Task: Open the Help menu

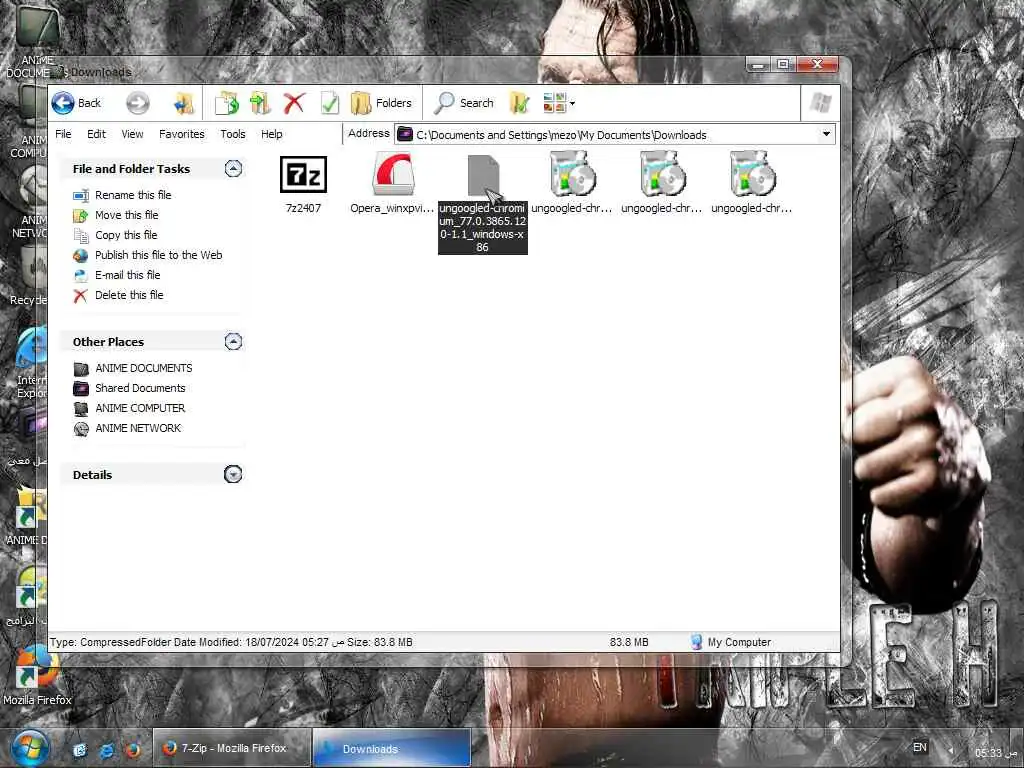Action: coord(272,134)
